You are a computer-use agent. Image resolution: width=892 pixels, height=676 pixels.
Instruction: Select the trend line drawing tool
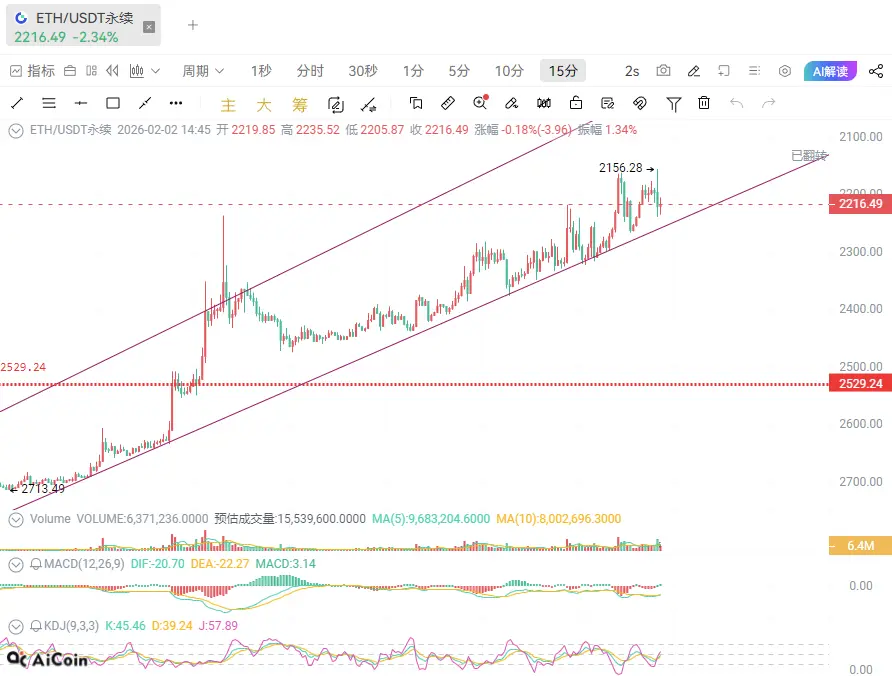pos(17,103)
